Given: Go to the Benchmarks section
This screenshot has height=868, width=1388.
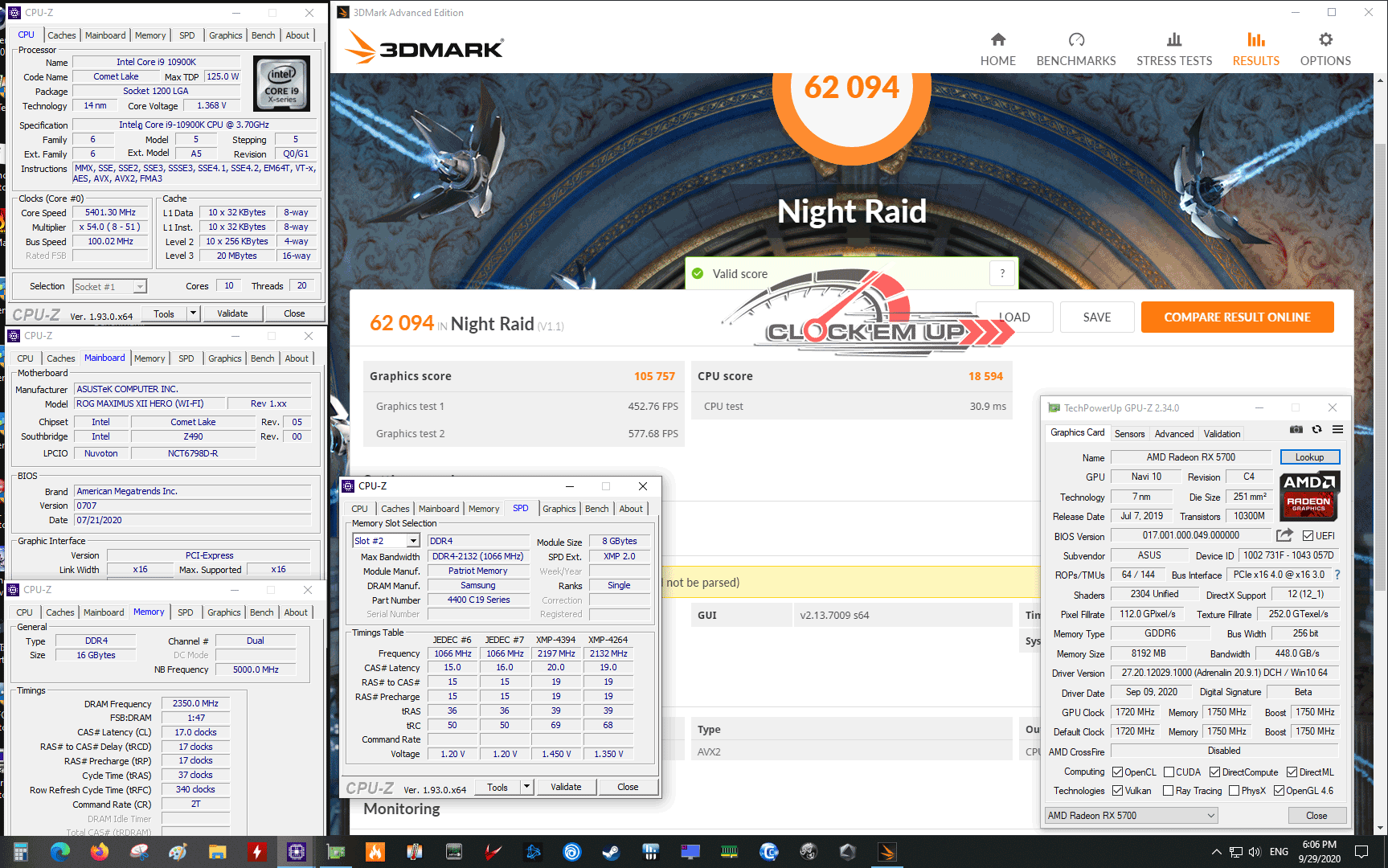Looking at the screenshot, I should point(1075,49).
